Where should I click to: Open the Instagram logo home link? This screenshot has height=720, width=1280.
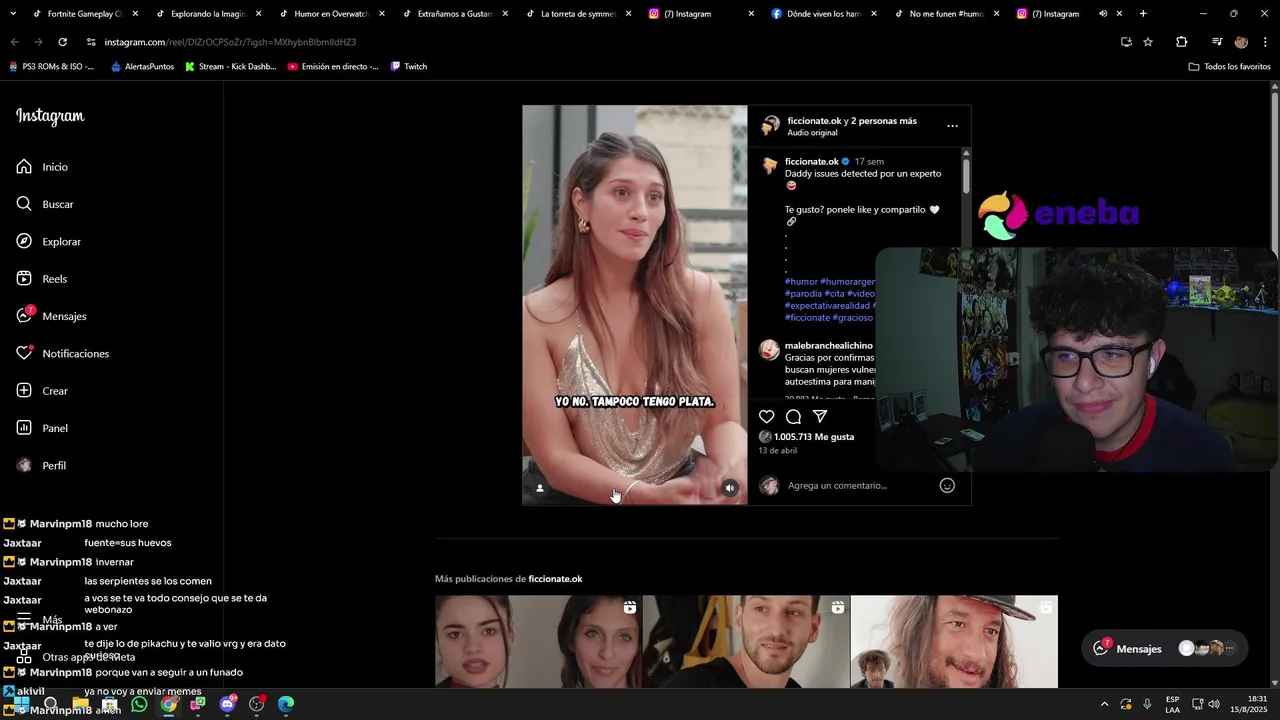(x=50, y=116)
